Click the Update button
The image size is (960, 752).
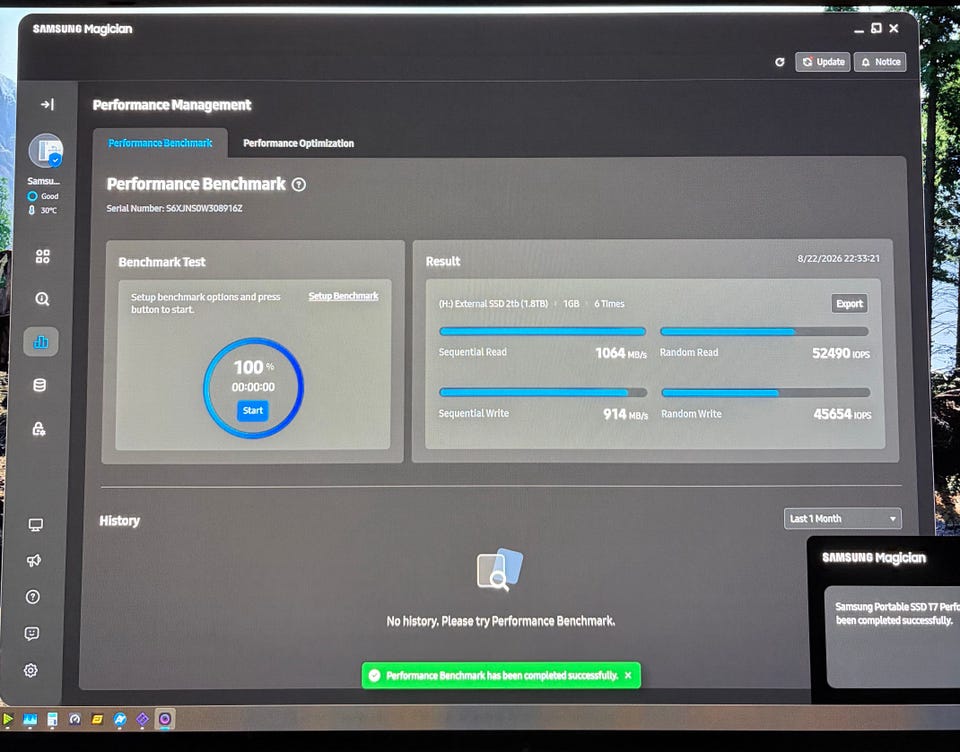[822, 62]
